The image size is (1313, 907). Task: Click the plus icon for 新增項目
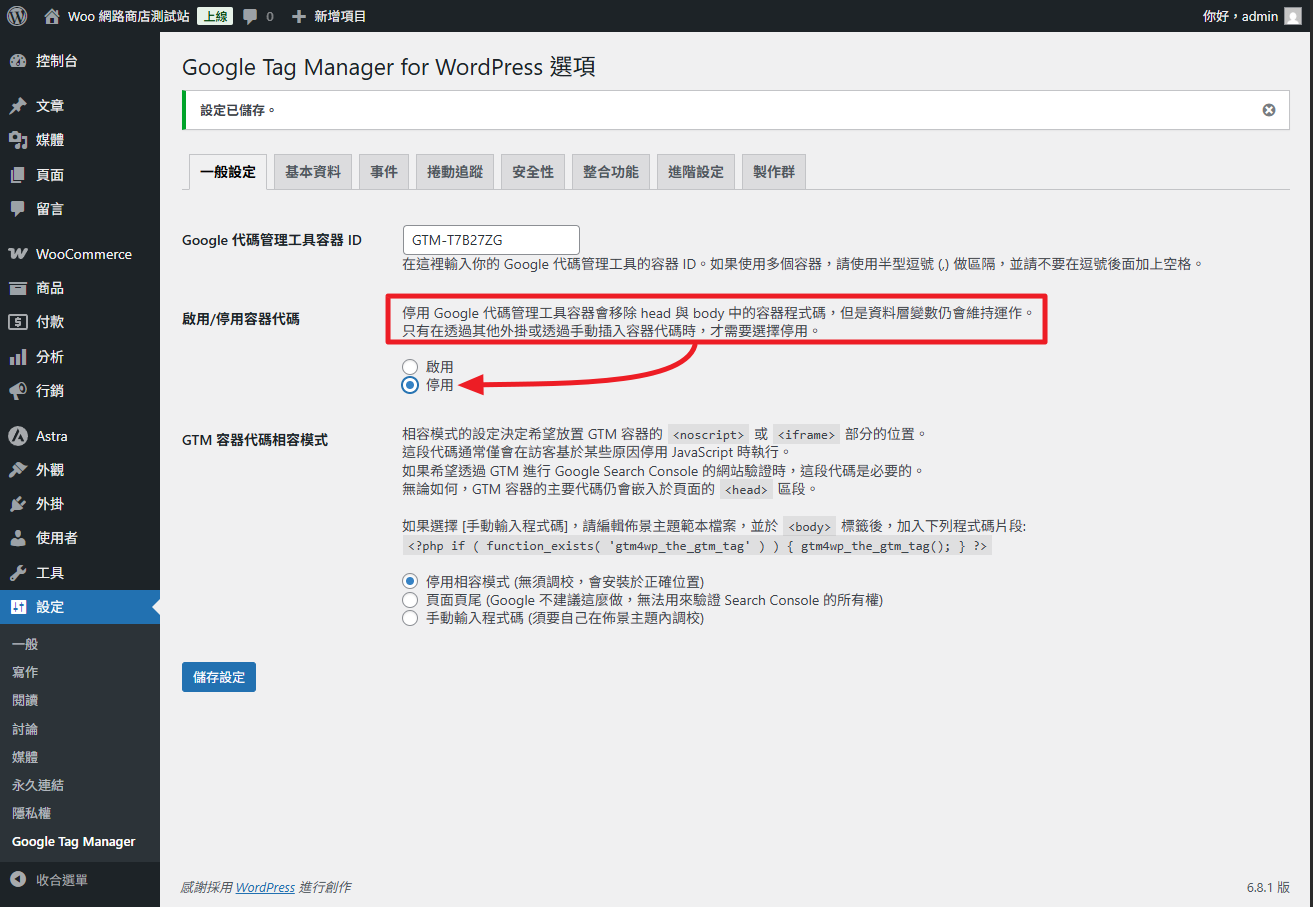298,17
